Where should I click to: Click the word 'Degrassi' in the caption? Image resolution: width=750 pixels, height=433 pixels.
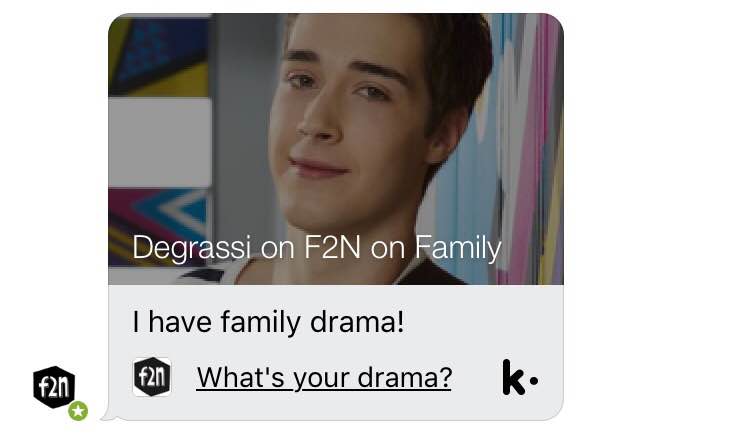click(191, 248)
